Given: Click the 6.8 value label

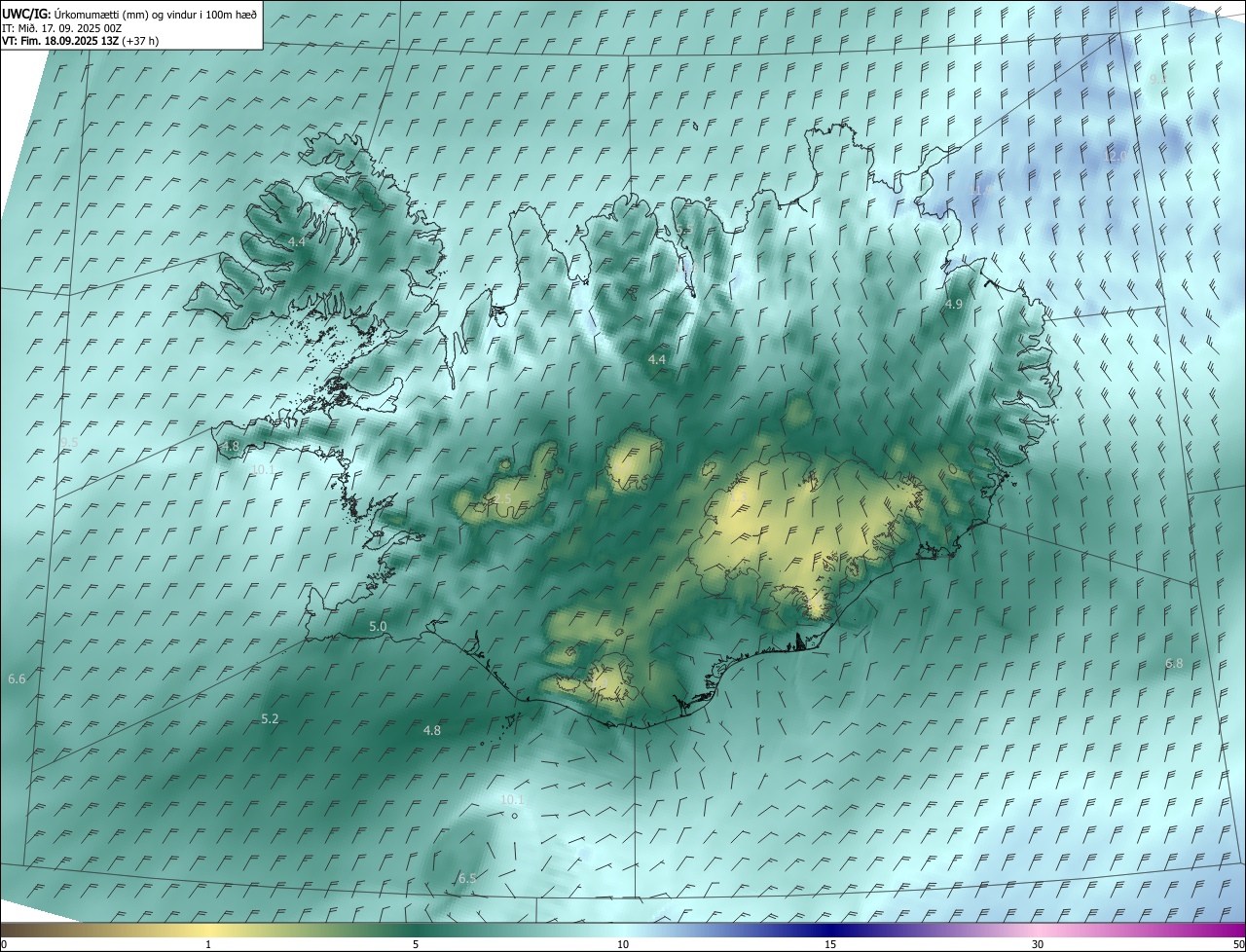Looking at the screenshot, I should (x=1174, y=663).
